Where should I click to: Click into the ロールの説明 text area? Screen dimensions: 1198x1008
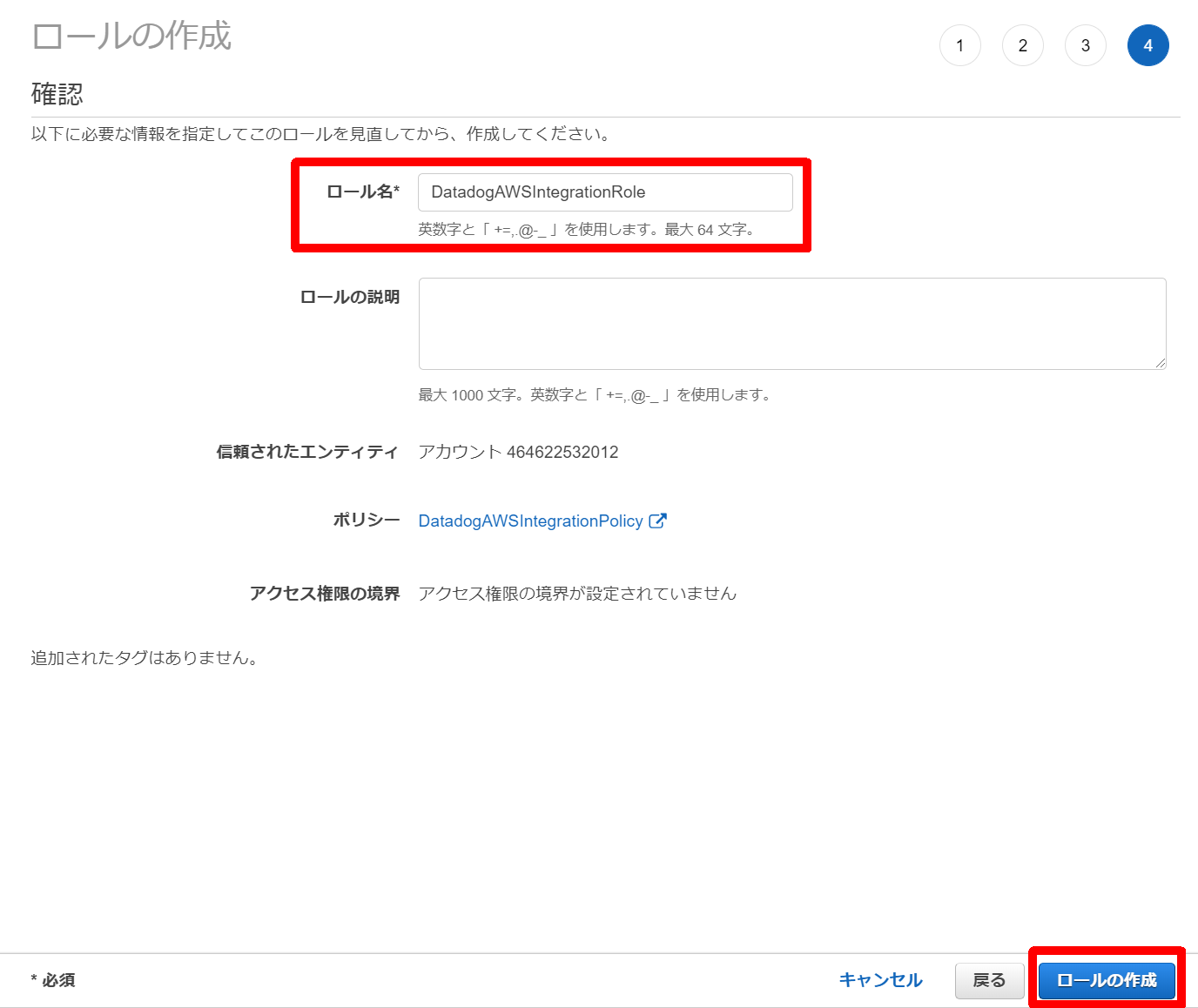[x=792, y=324]
